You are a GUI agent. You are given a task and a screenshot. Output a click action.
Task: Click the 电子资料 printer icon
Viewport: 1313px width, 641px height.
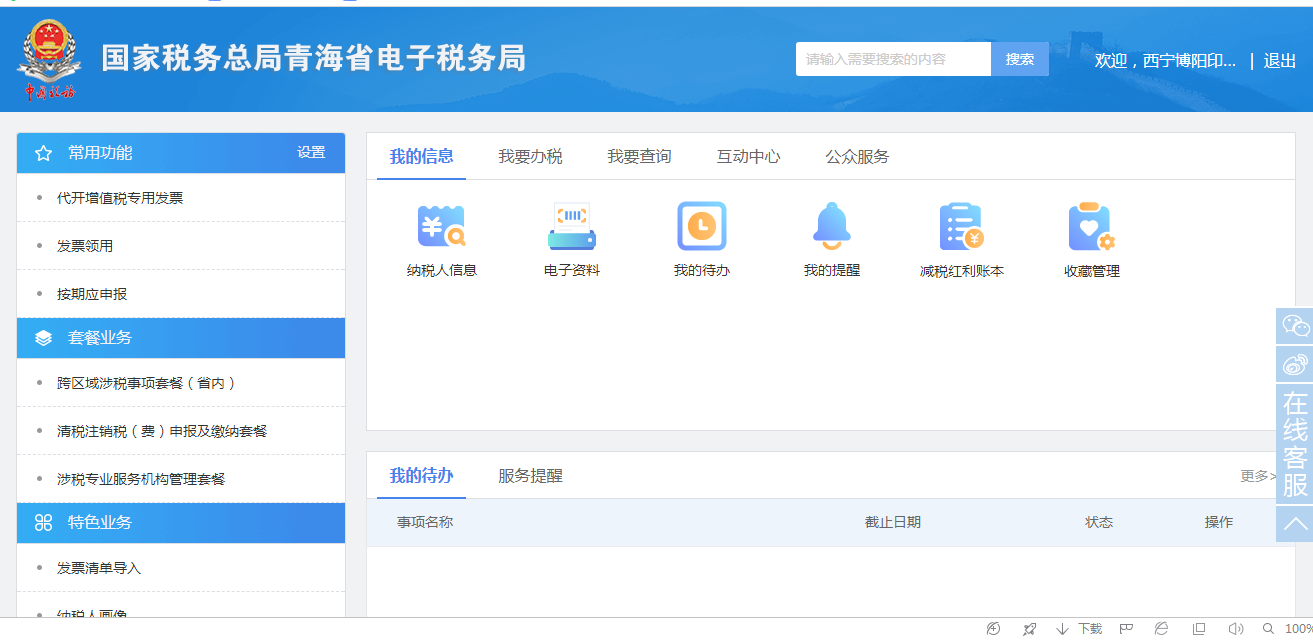571,227
